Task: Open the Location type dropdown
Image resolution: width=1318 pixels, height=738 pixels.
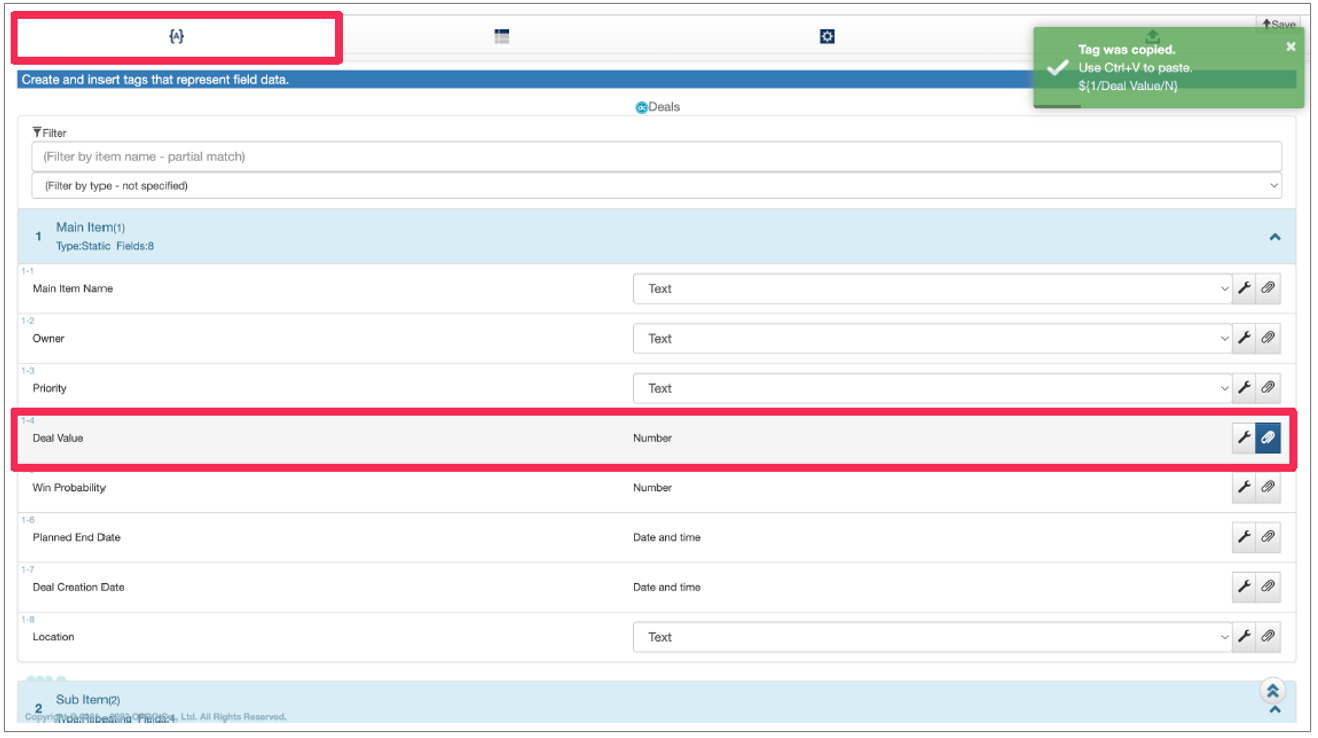Action: pos(932,636)
